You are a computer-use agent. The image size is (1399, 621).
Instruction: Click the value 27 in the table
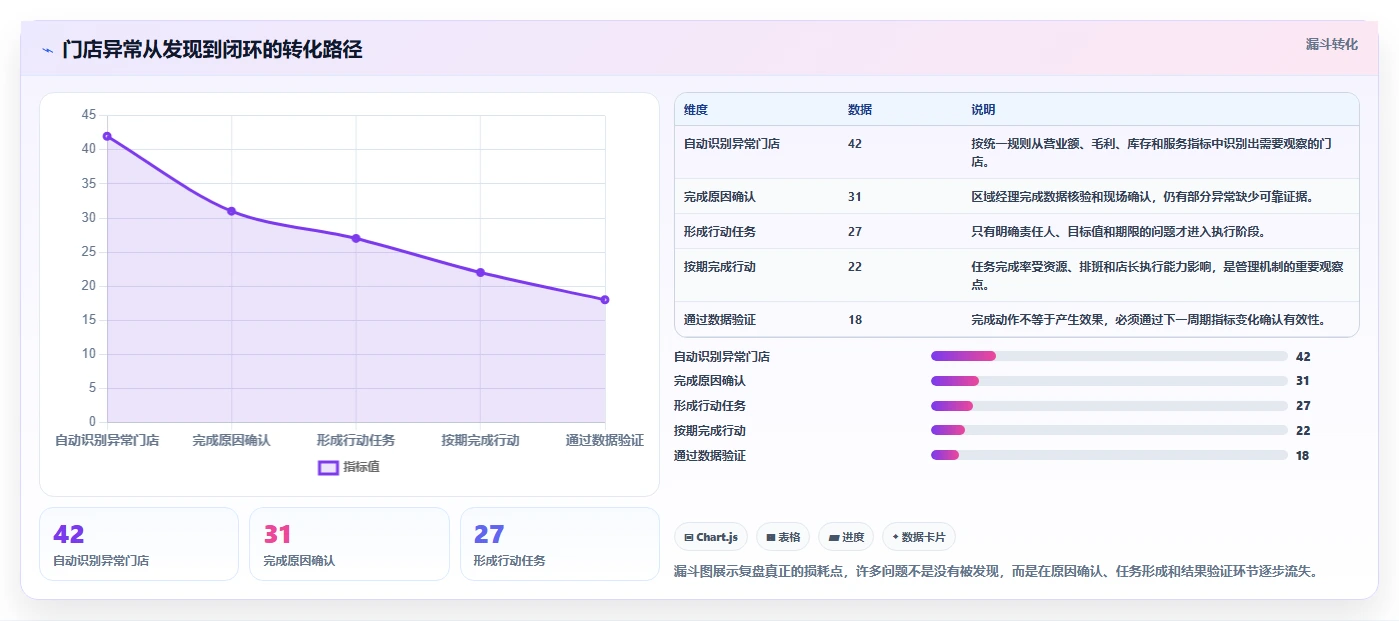855,231
